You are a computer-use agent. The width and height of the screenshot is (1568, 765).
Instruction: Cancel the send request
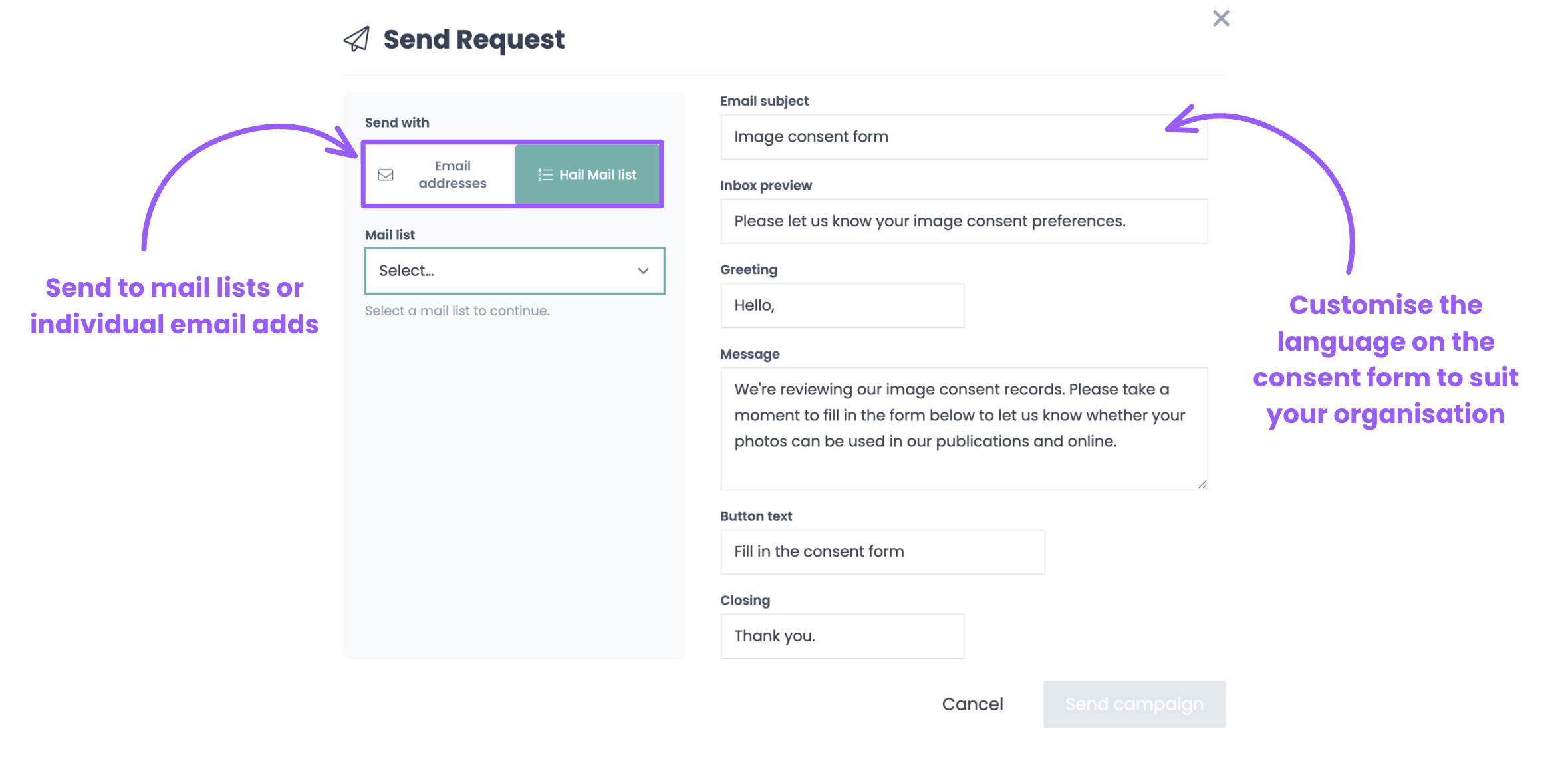972,704
